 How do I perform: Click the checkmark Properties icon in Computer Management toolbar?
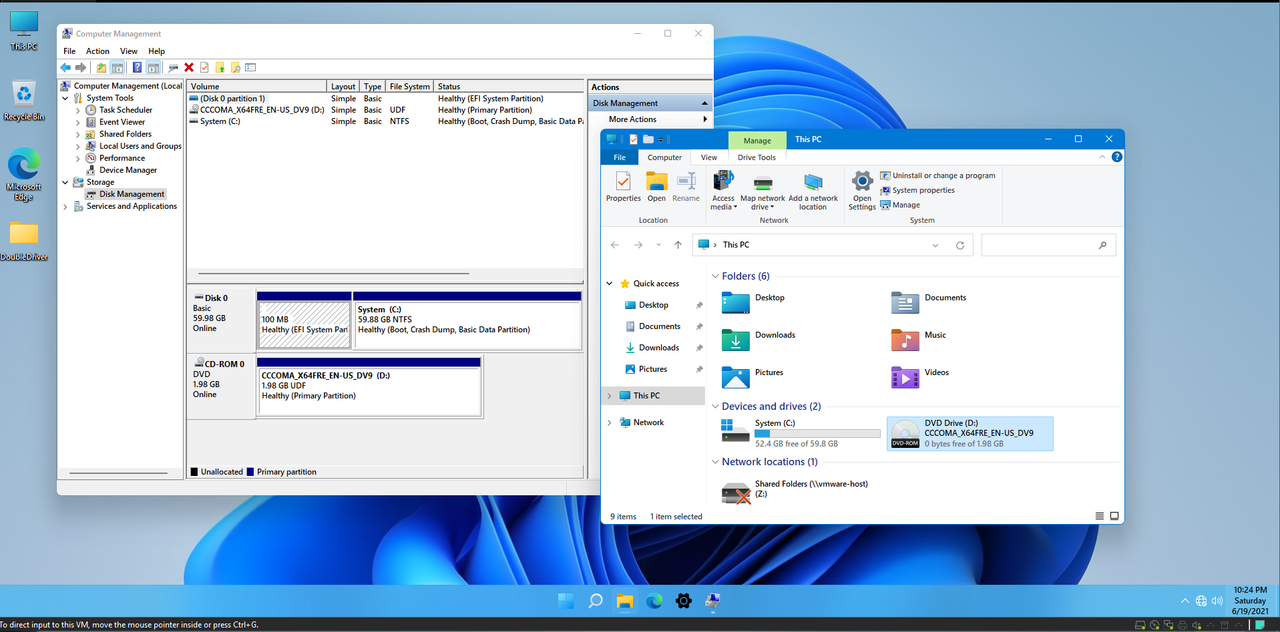(x=204, y=67)
